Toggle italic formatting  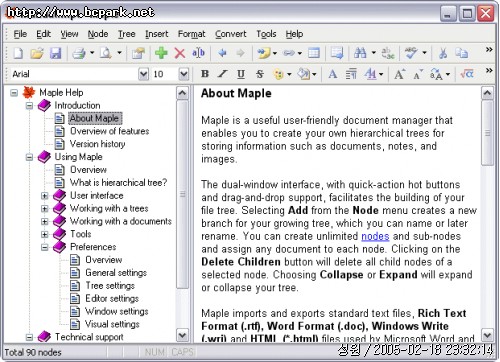pyautogui.click(x=223, y=74)
